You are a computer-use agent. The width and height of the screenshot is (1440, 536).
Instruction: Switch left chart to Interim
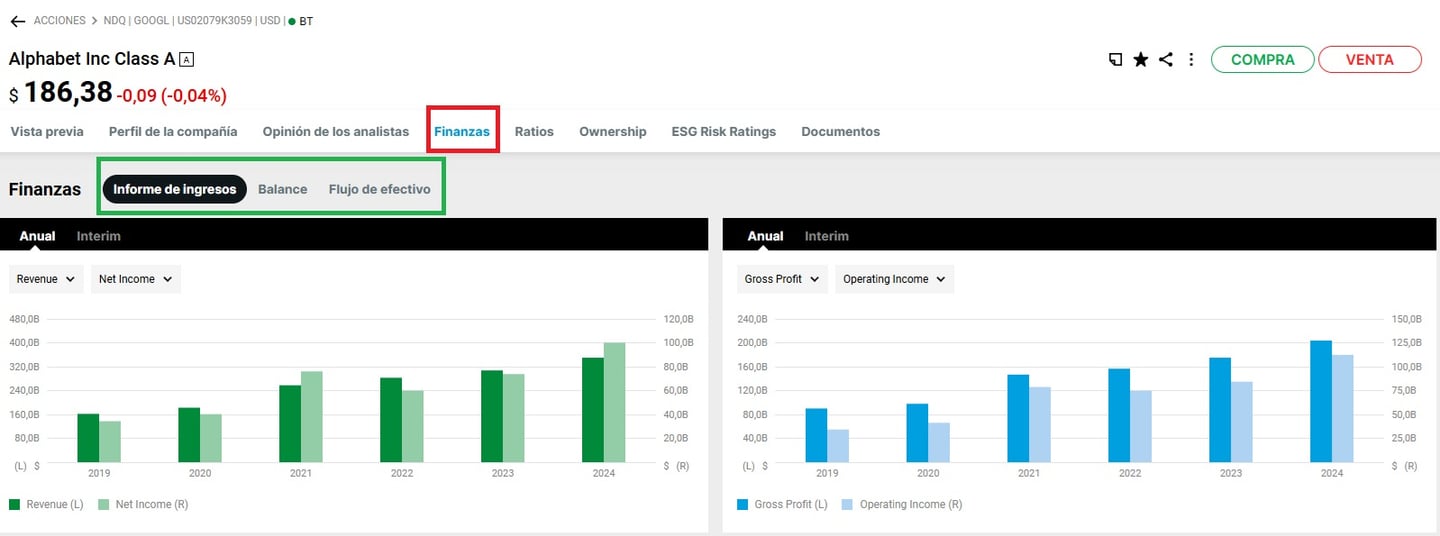[x=98, y=236]
